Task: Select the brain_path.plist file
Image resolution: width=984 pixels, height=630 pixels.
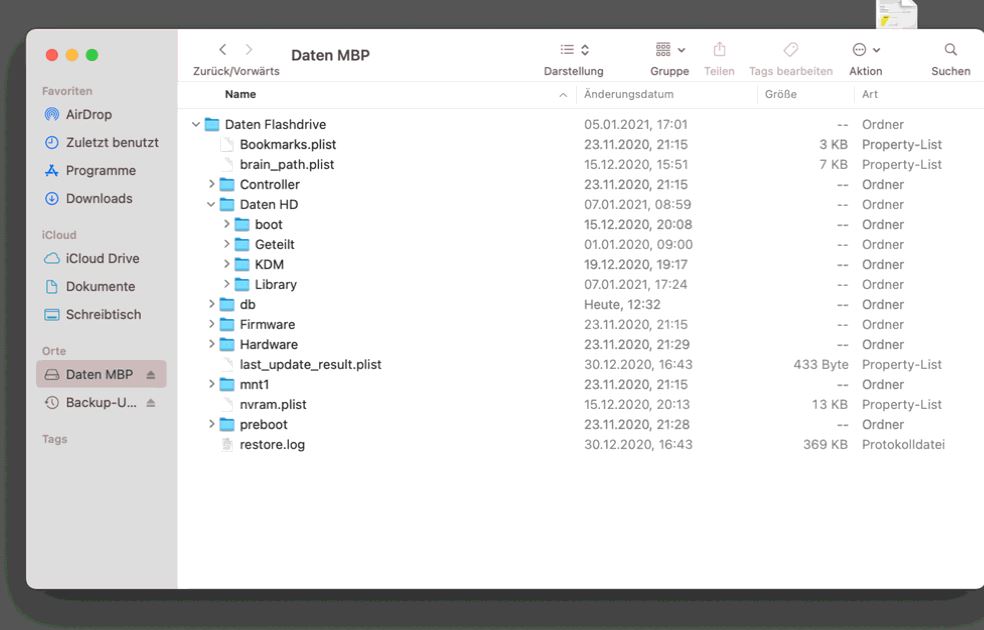Action: tap(287, 164)
